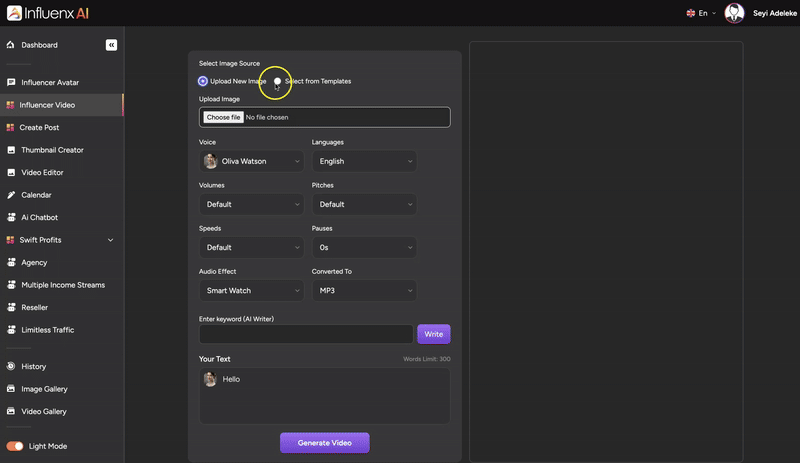Click the Calendar pencil icon
The image size is (800, 463).
tap(11, 195)
